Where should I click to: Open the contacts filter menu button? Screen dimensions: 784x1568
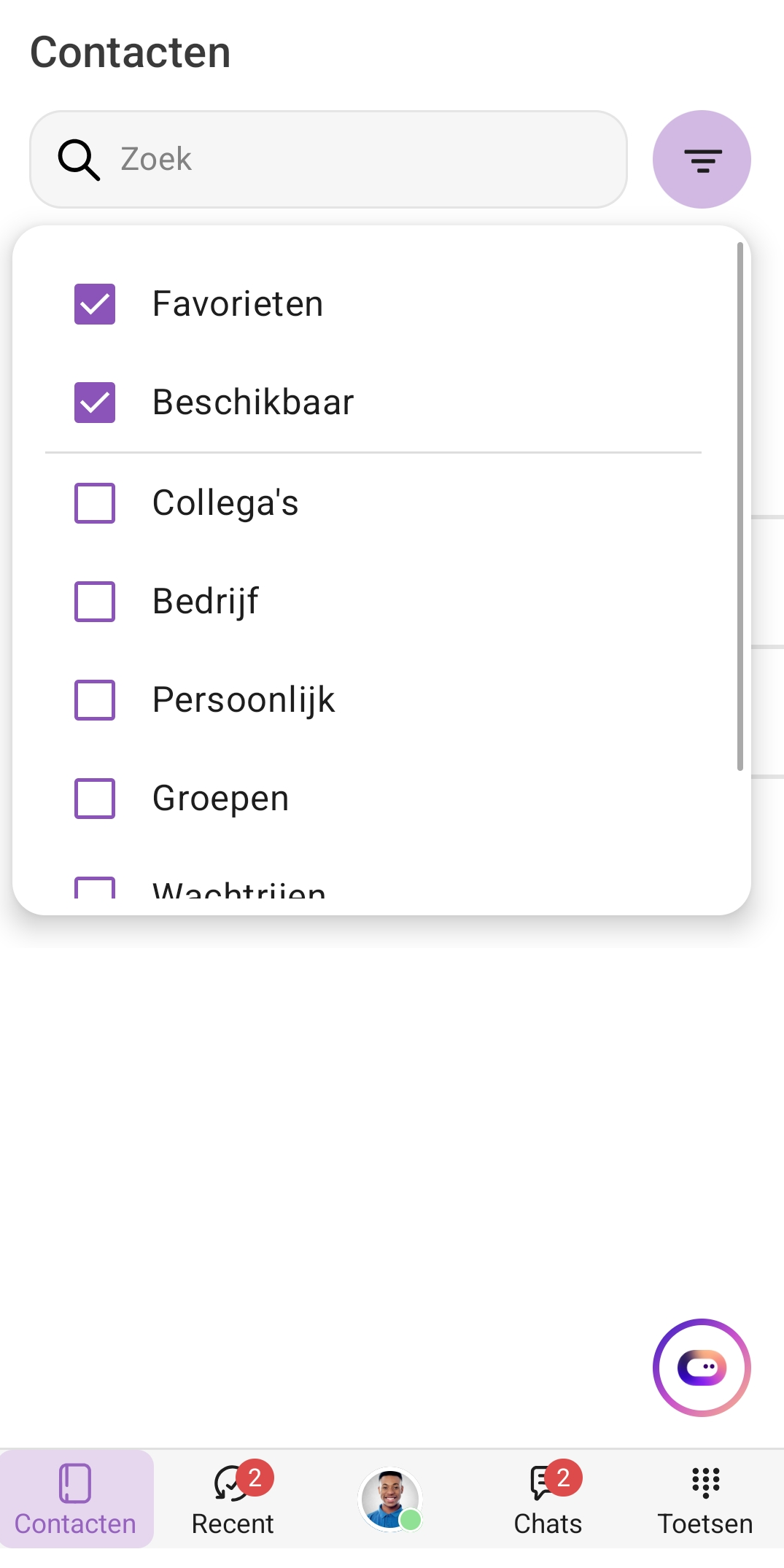(702, 159)
